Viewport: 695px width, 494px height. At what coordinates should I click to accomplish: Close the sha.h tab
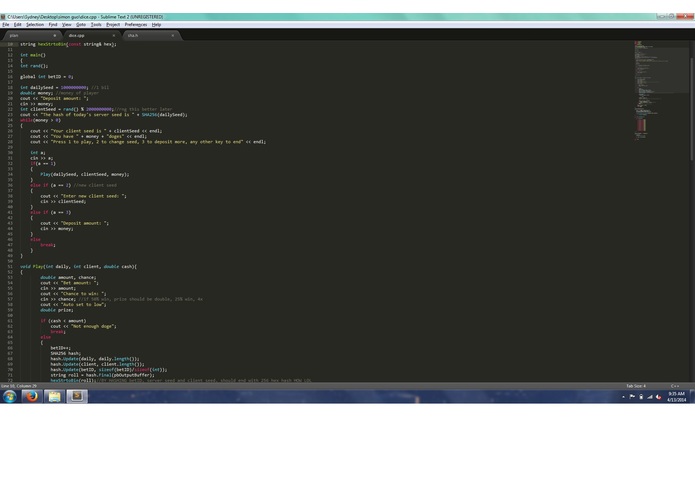point(173,35)
